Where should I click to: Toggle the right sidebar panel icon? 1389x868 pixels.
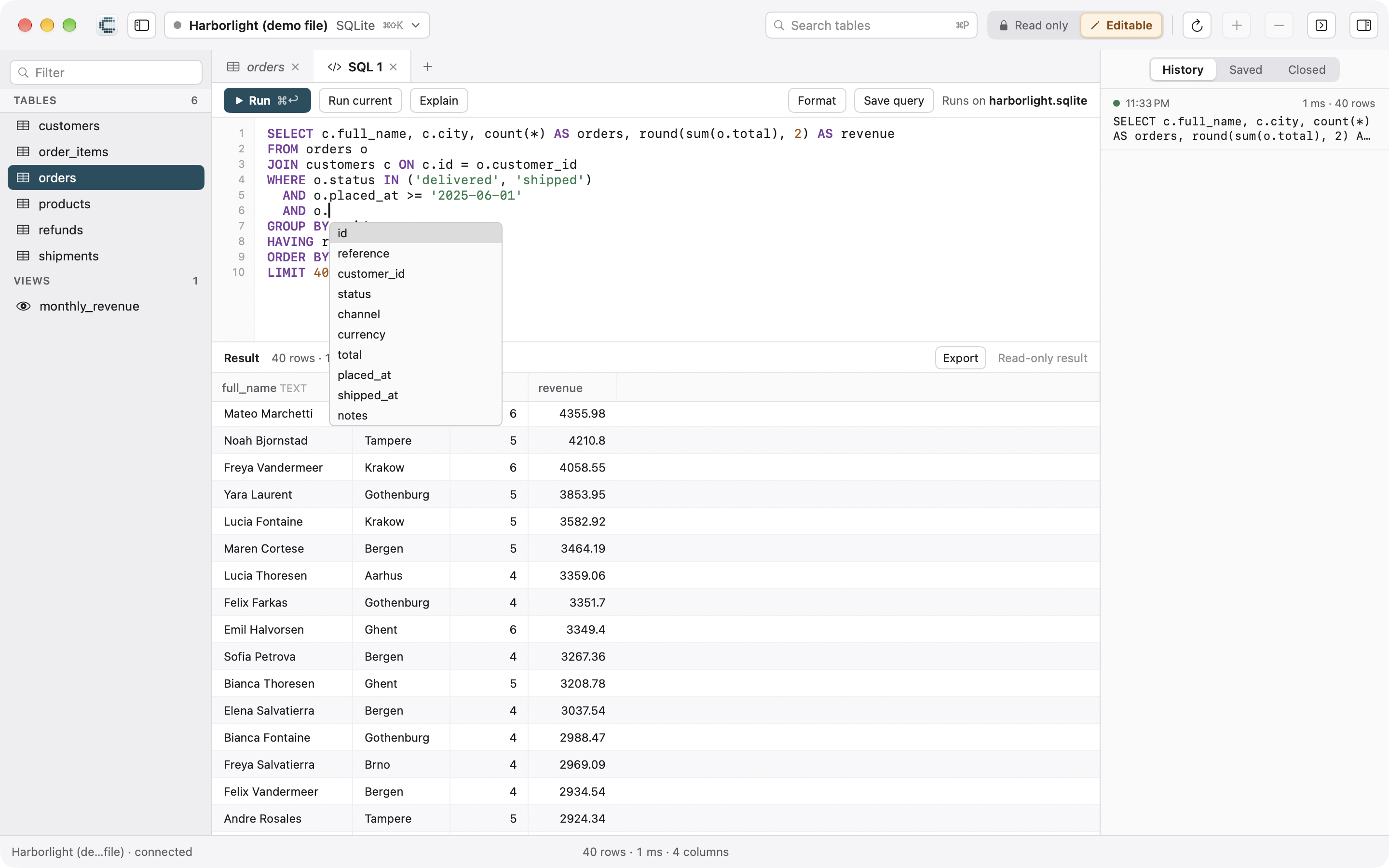(x=1364, y=25)
